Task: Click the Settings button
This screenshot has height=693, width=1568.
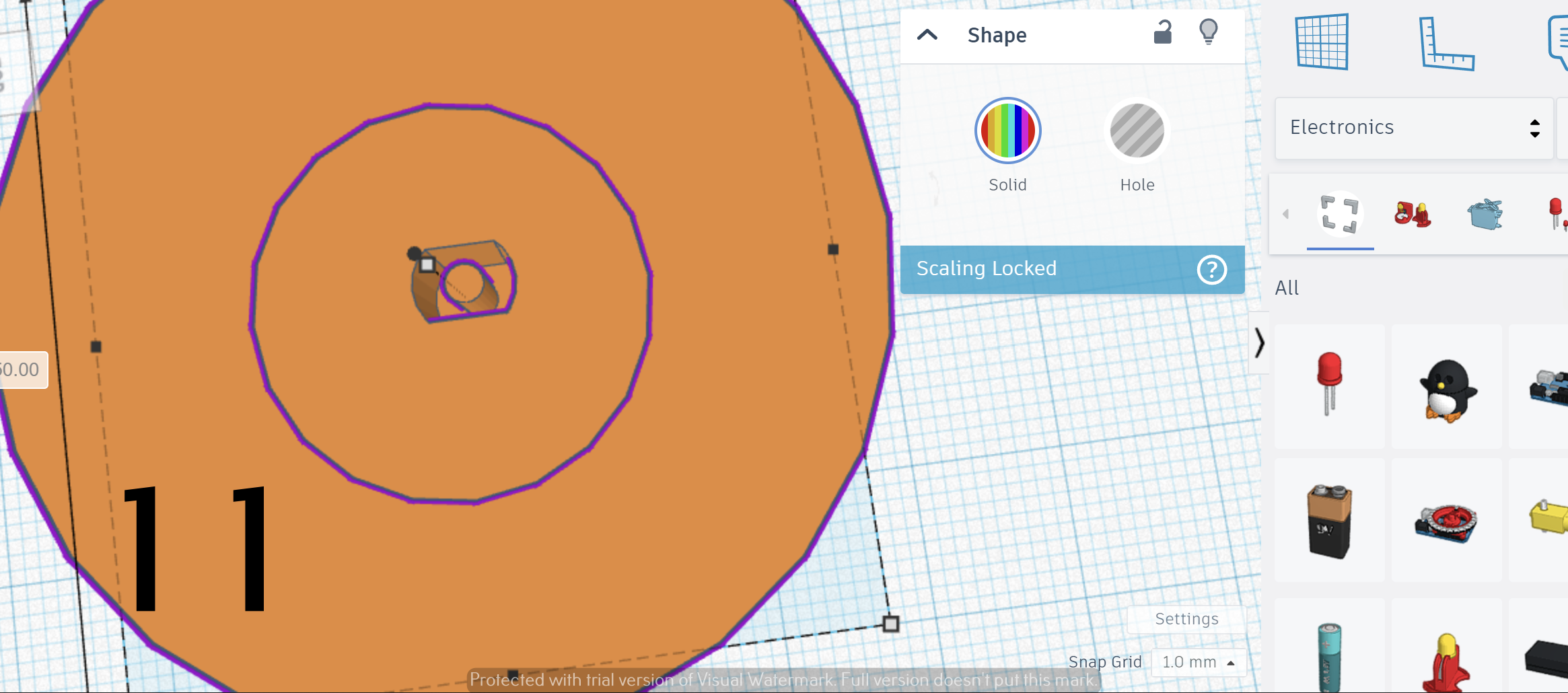Action: (x=1186, y=619)
